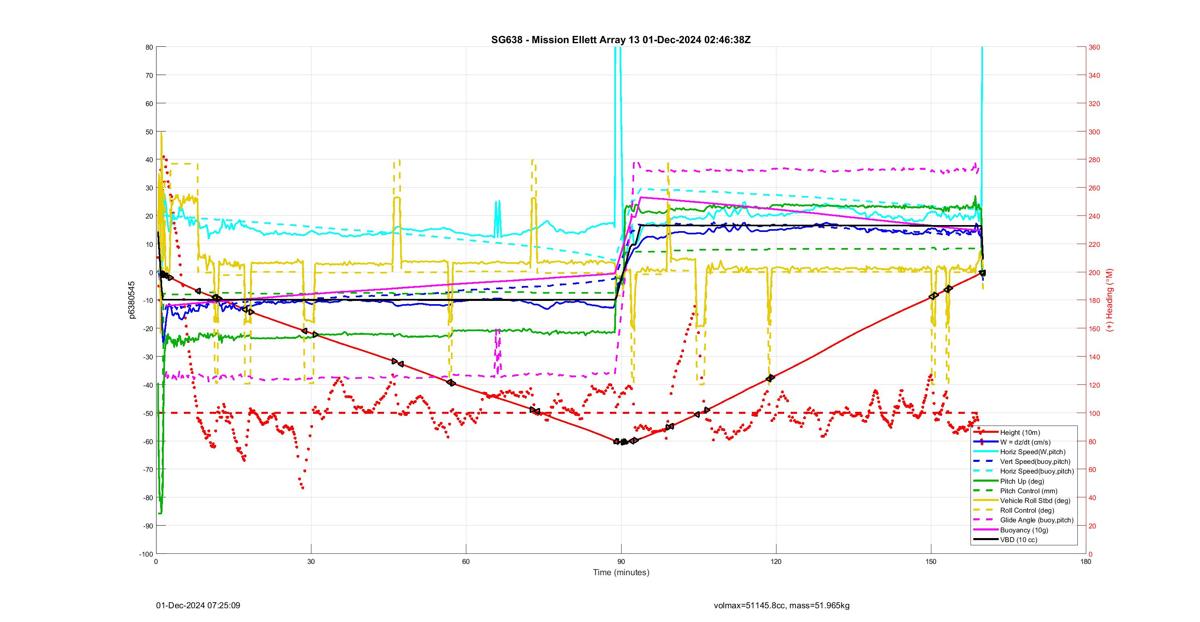Click the height marker at plot end near time 160

[x=983, y=272]
